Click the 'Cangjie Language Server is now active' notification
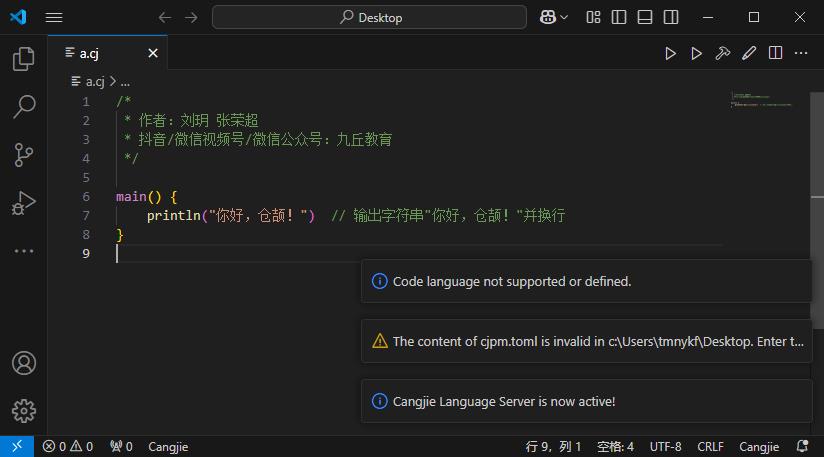The height and width of the screenshot is (457, 824). point(586,401)
